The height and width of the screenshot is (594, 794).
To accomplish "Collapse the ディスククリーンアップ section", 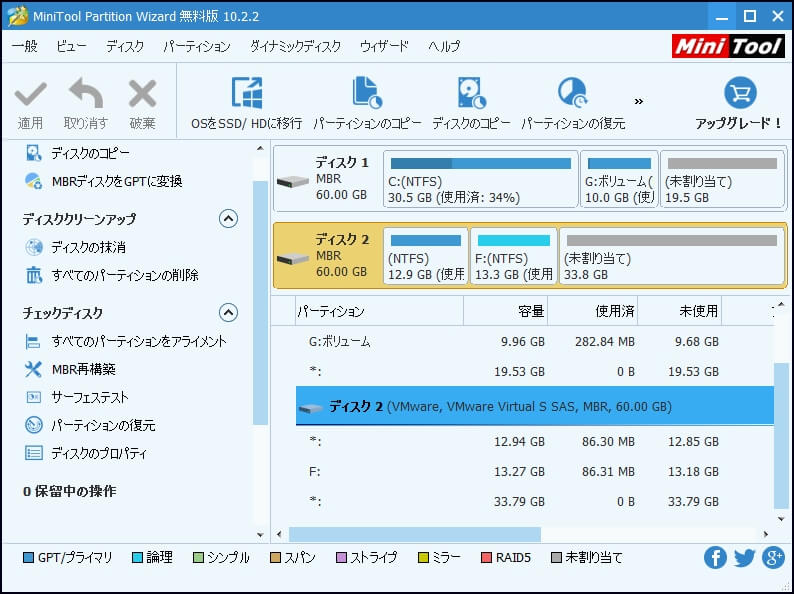I will [x=228, y=219].
